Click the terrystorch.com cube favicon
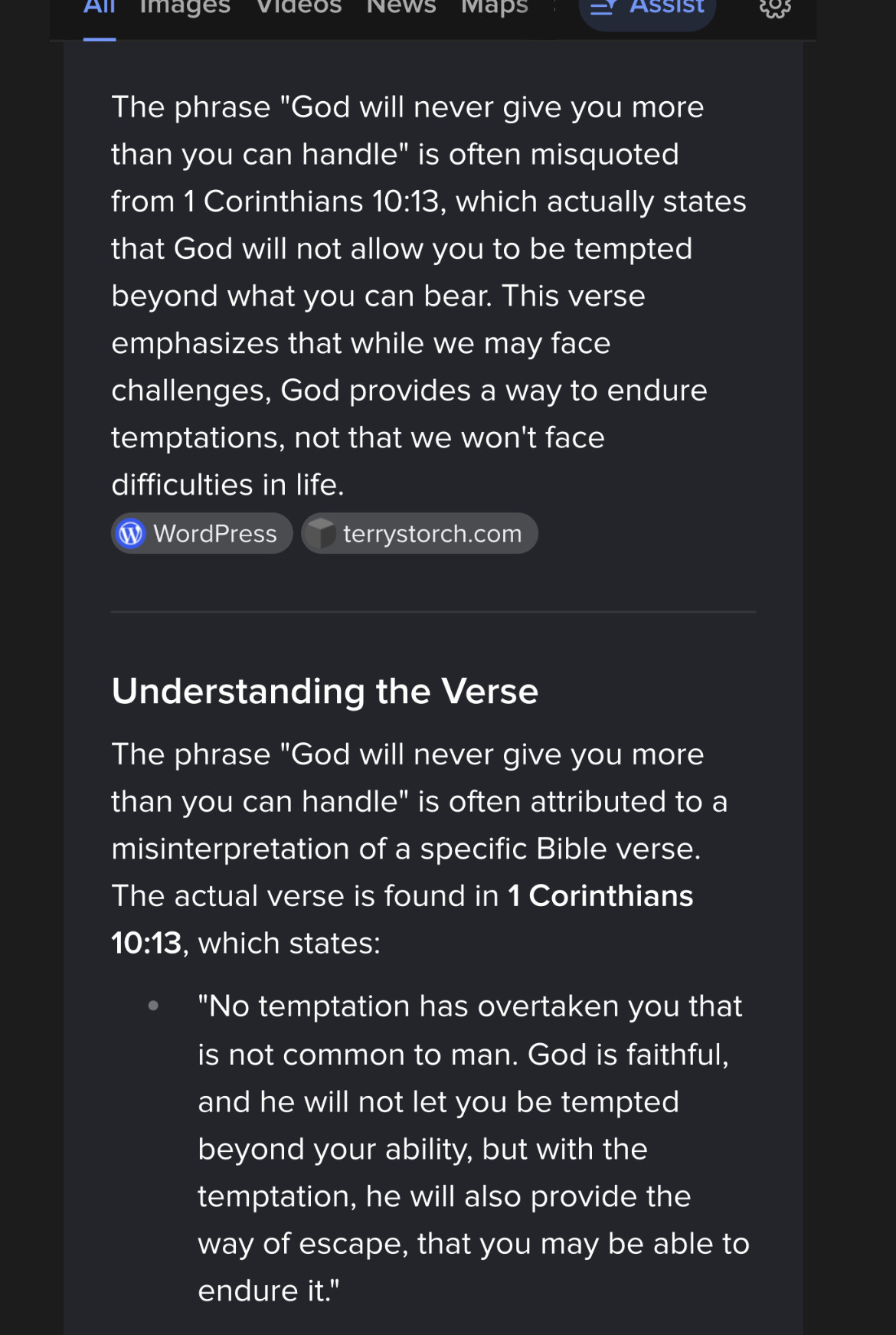896x1335 pixels. coord(321,534)
